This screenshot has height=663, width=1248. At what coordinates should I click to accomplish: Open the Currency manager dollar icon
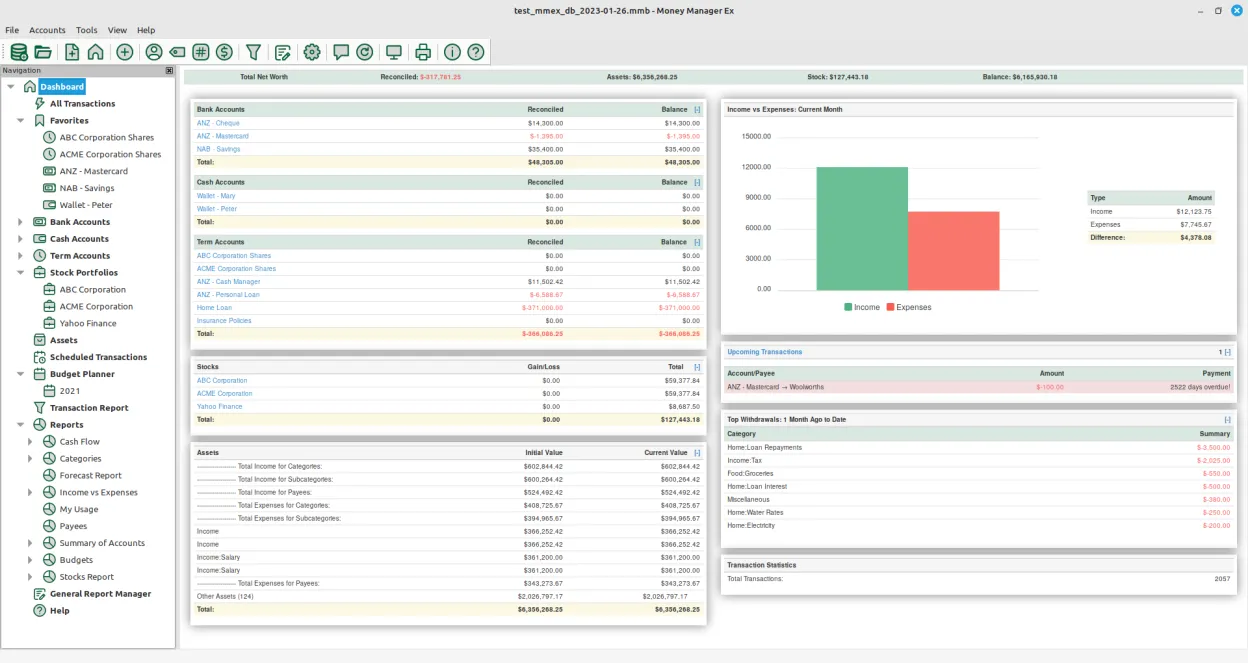224,52
